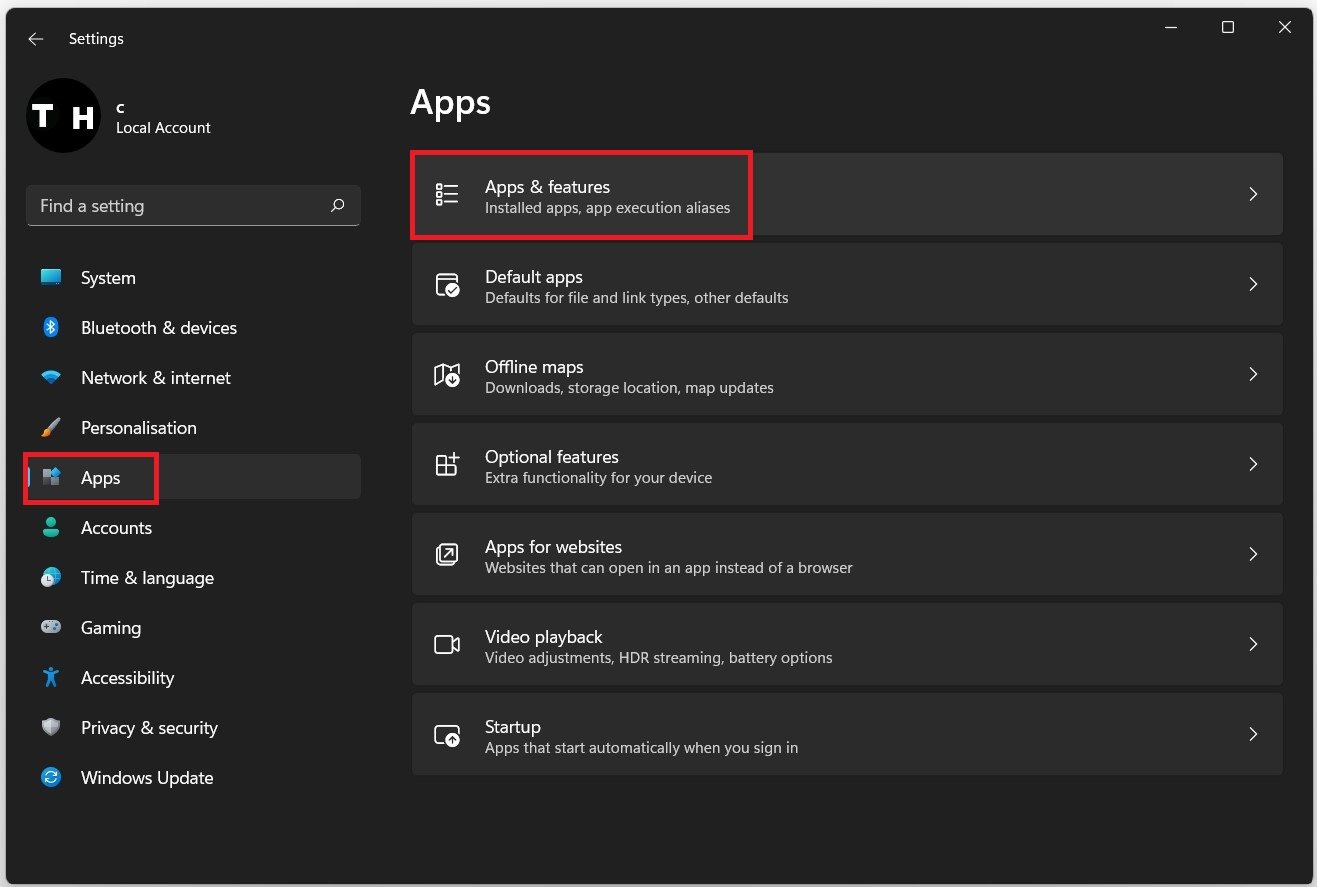Click the Offline maps icon
This screenshot has width=1317, height=887.
[x=447, y=375]
